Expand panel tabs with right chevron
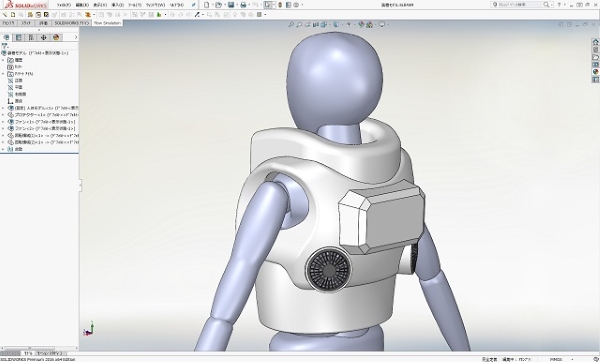 [76, 37]
